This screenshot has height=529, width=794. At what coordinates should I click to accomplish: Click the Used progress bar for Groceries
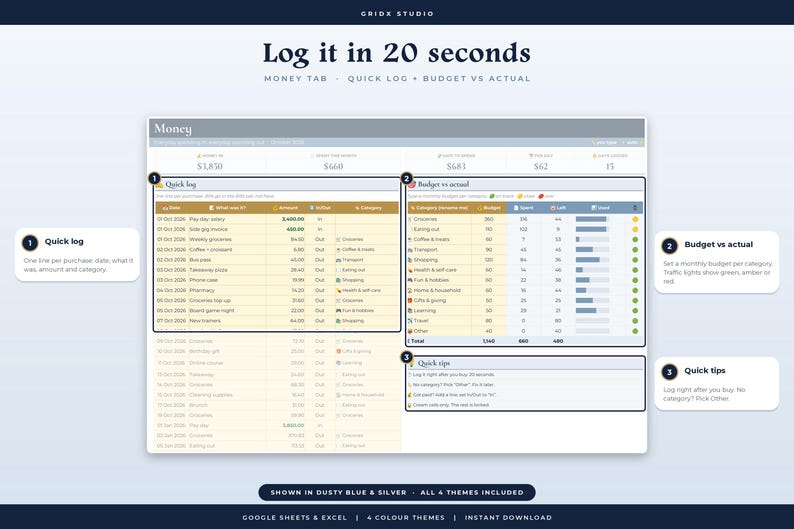(x=592, y=219)
